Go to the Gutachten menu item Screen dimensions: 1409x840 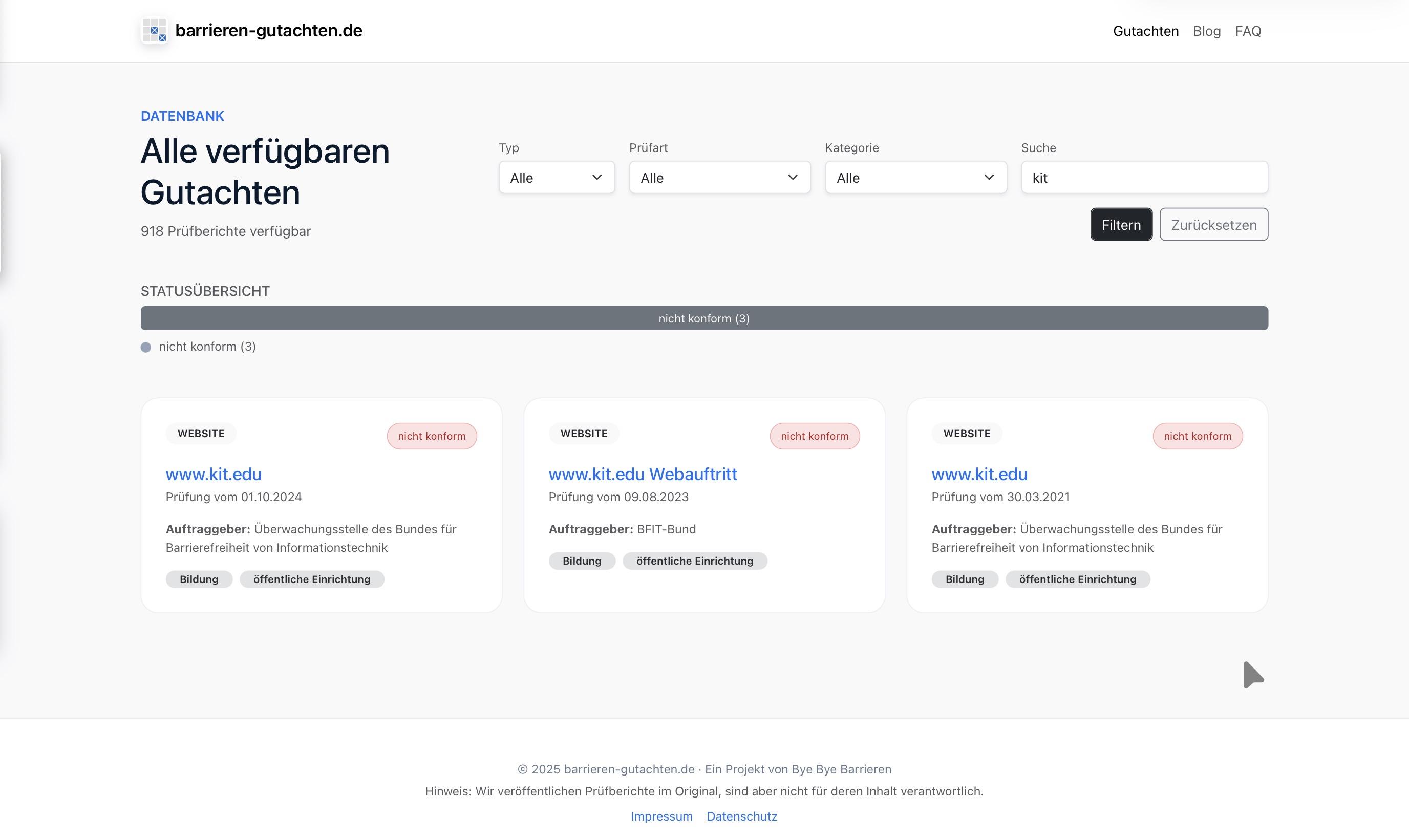[x=1145, y=31]
